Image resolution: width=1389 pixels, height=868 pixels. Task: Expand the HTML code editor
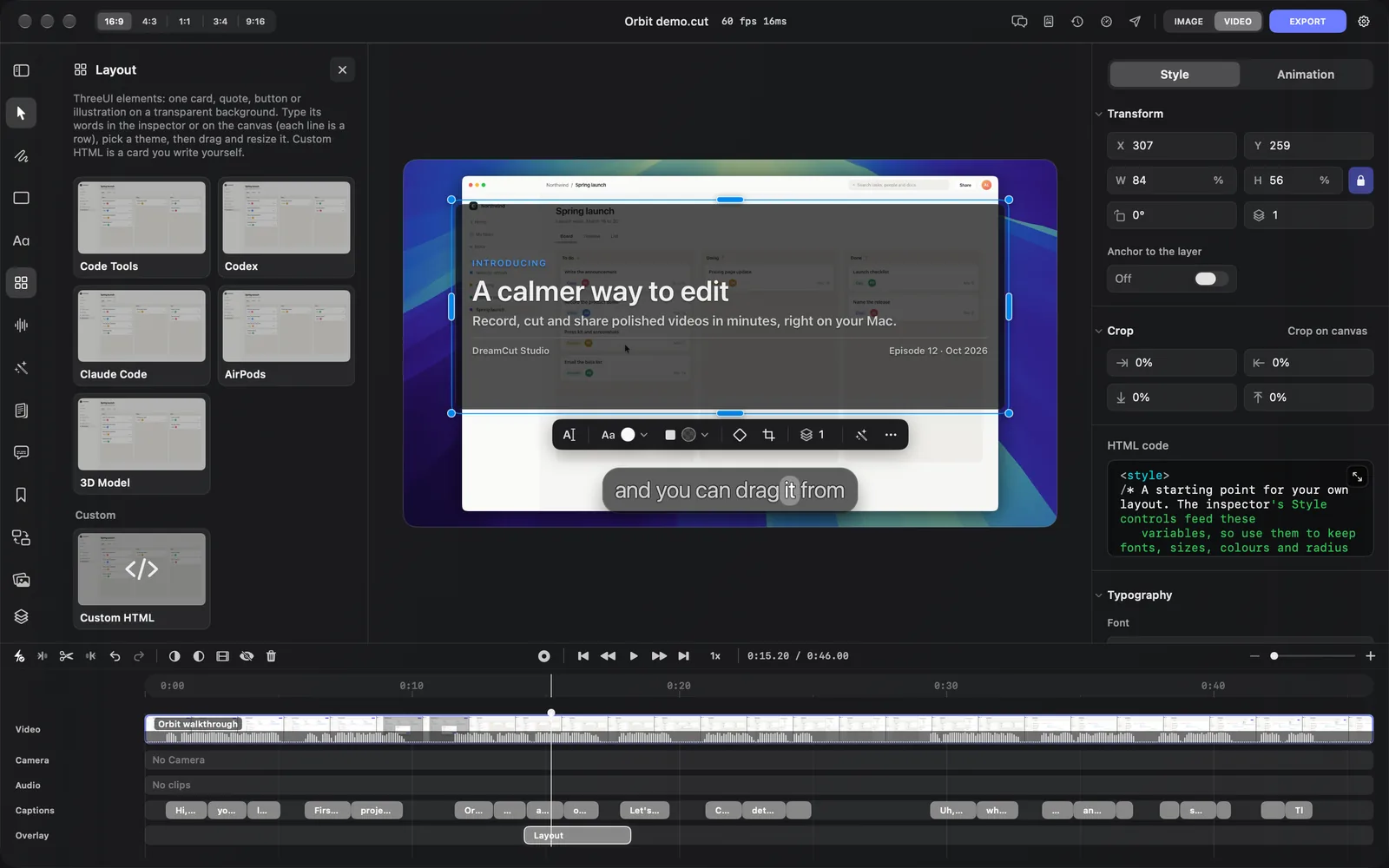point(1357,477)
